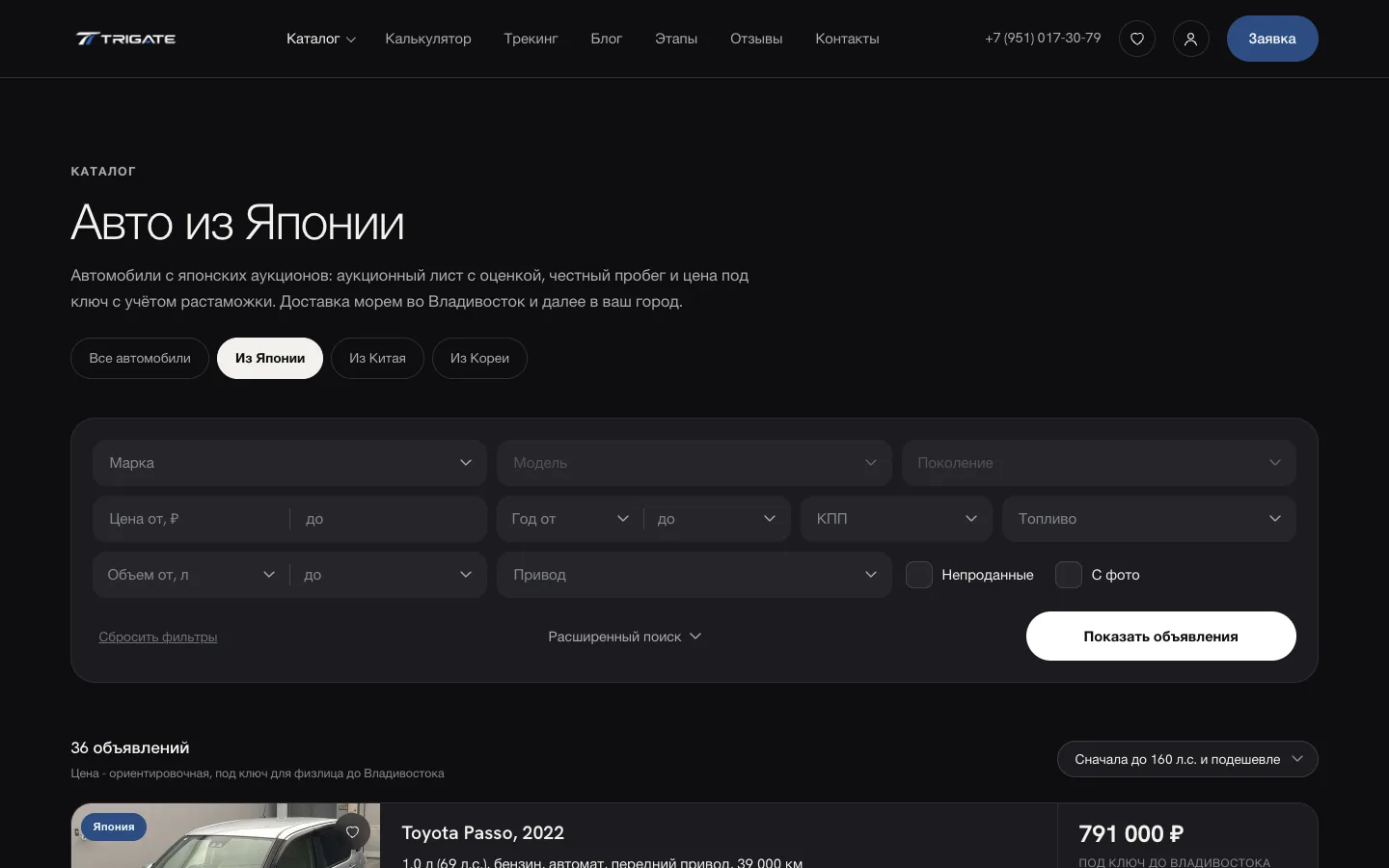Click the 36 объявлений count text
The width and height of the screenshot is (1389, 868).
[x=130, y=747]
